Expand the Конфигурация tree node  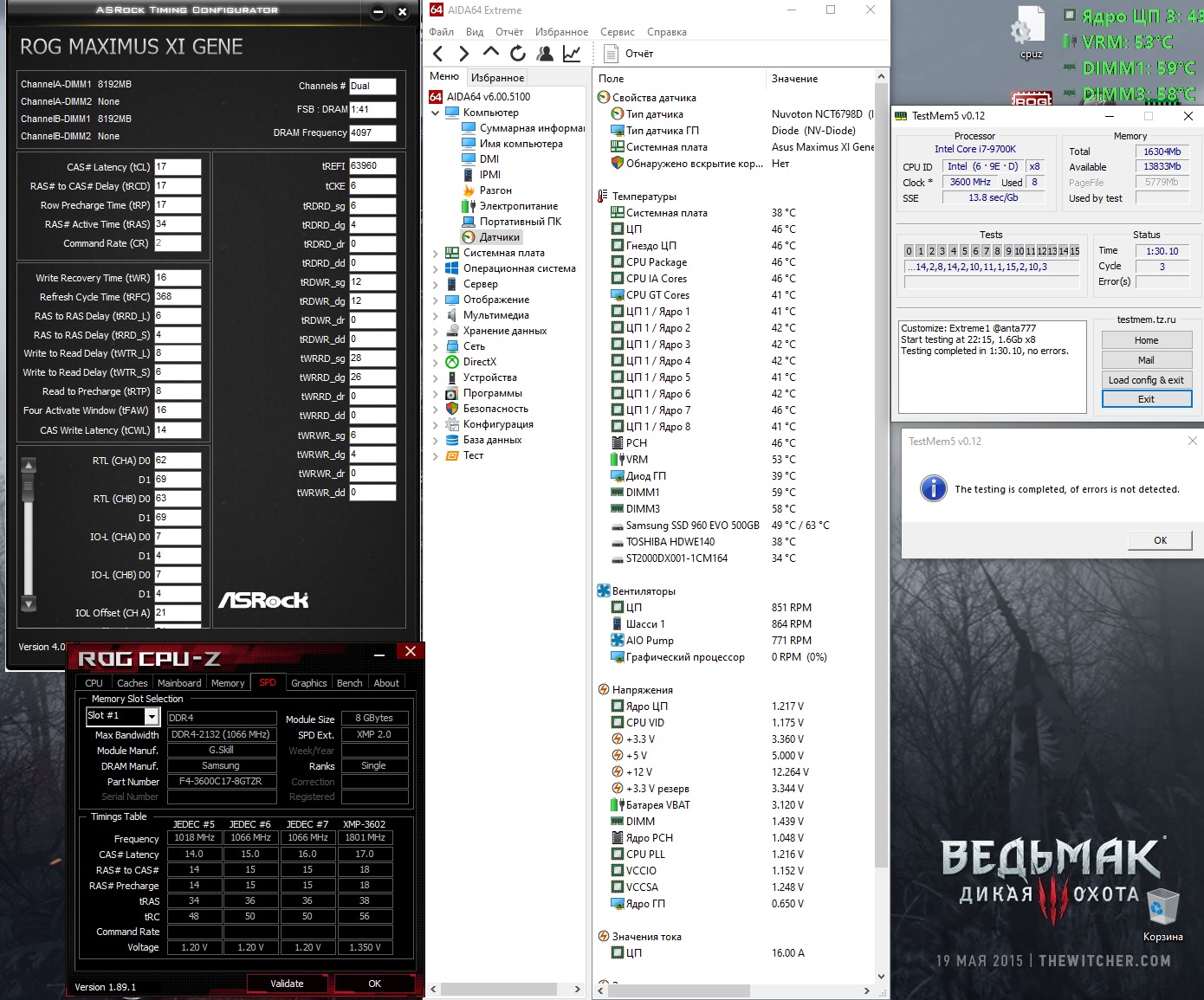point(436,424)
